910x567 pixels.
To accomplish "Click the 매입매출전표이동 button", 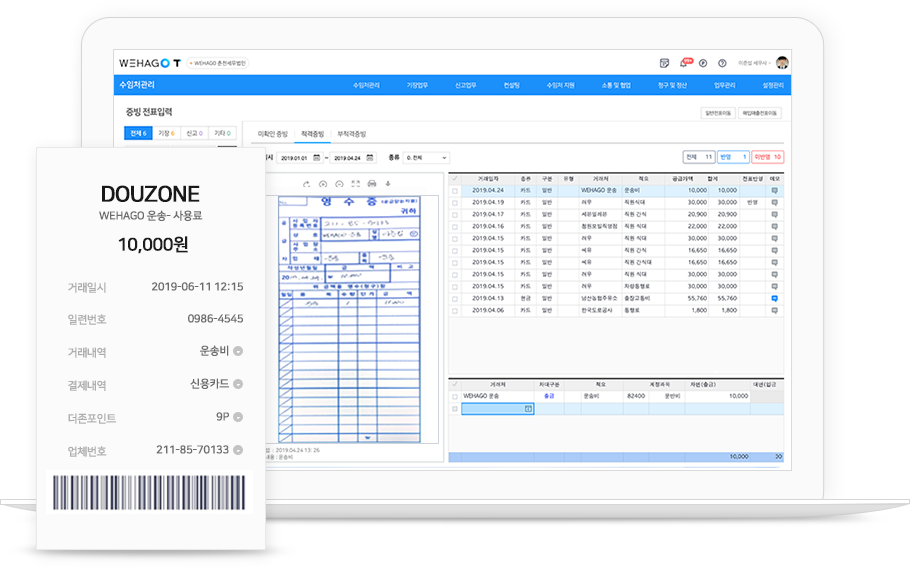I will (760, 113).
